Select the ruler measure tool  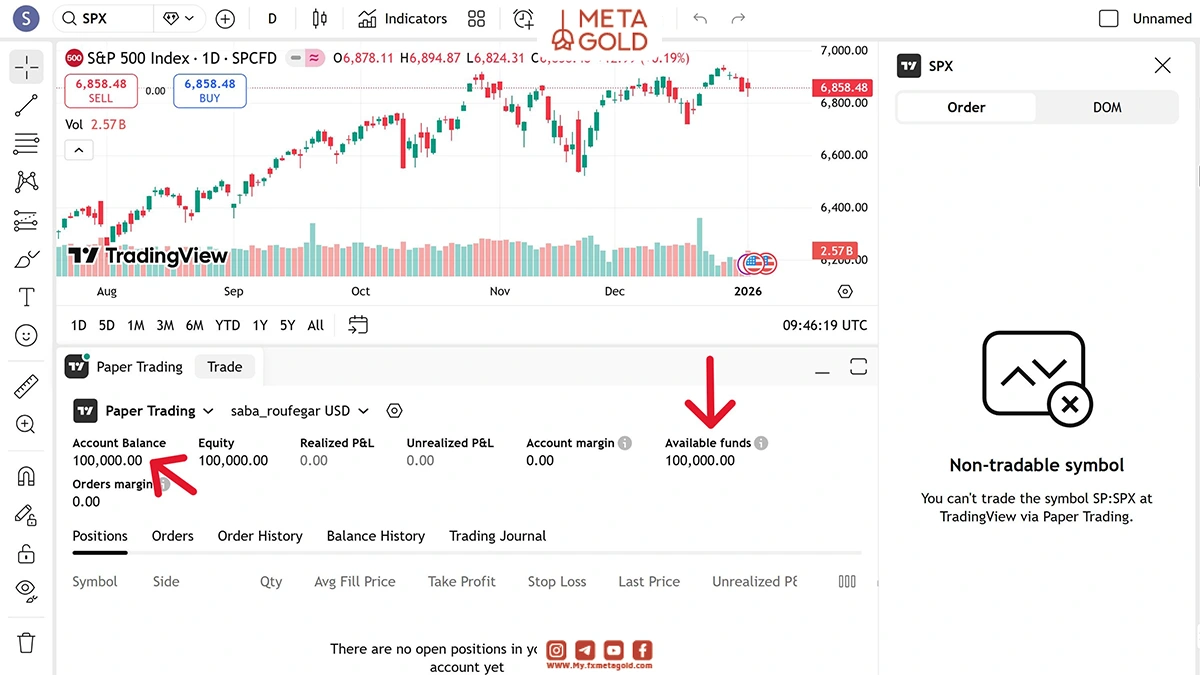click(26, 386)
